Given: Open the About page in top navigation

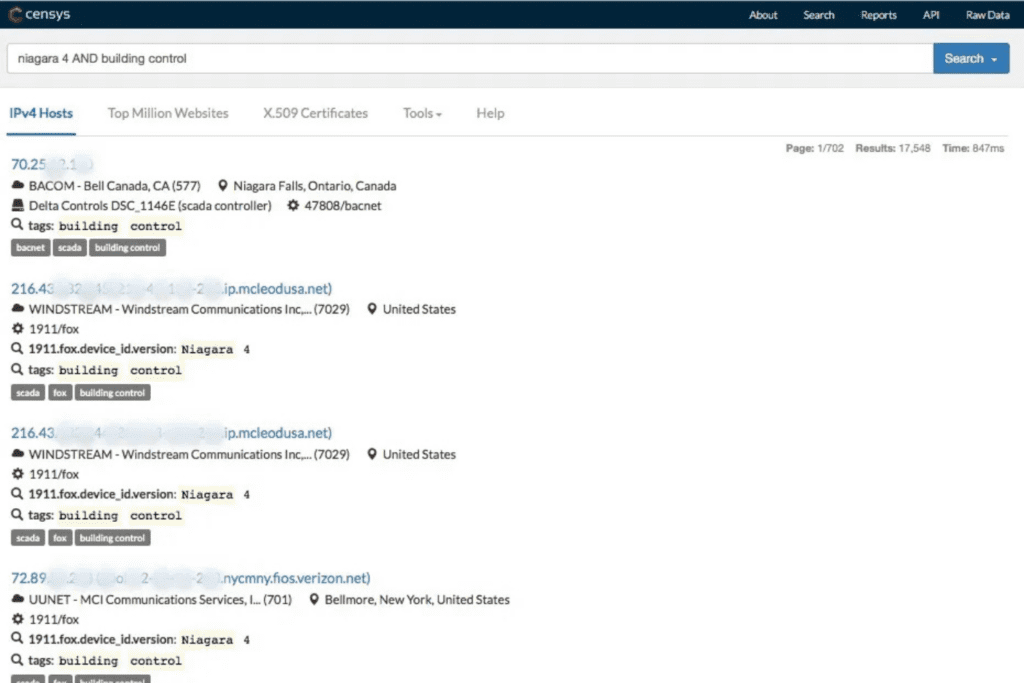Looking at the screenshot, I should (763, 15).
